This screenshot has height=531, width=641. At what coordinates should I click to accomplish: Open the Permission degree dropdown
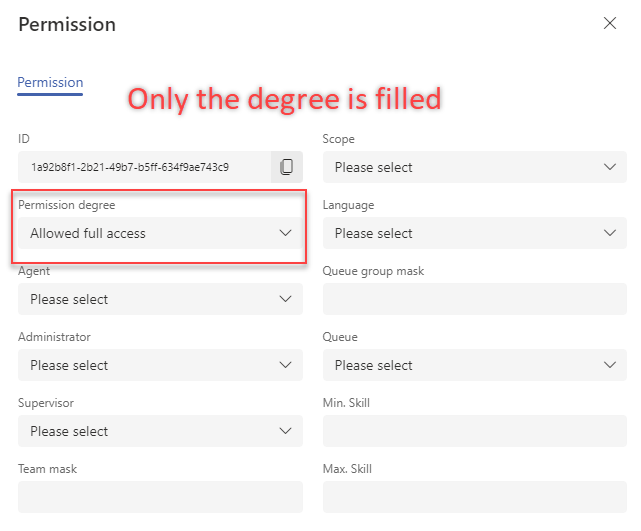[x=160, y=233]
